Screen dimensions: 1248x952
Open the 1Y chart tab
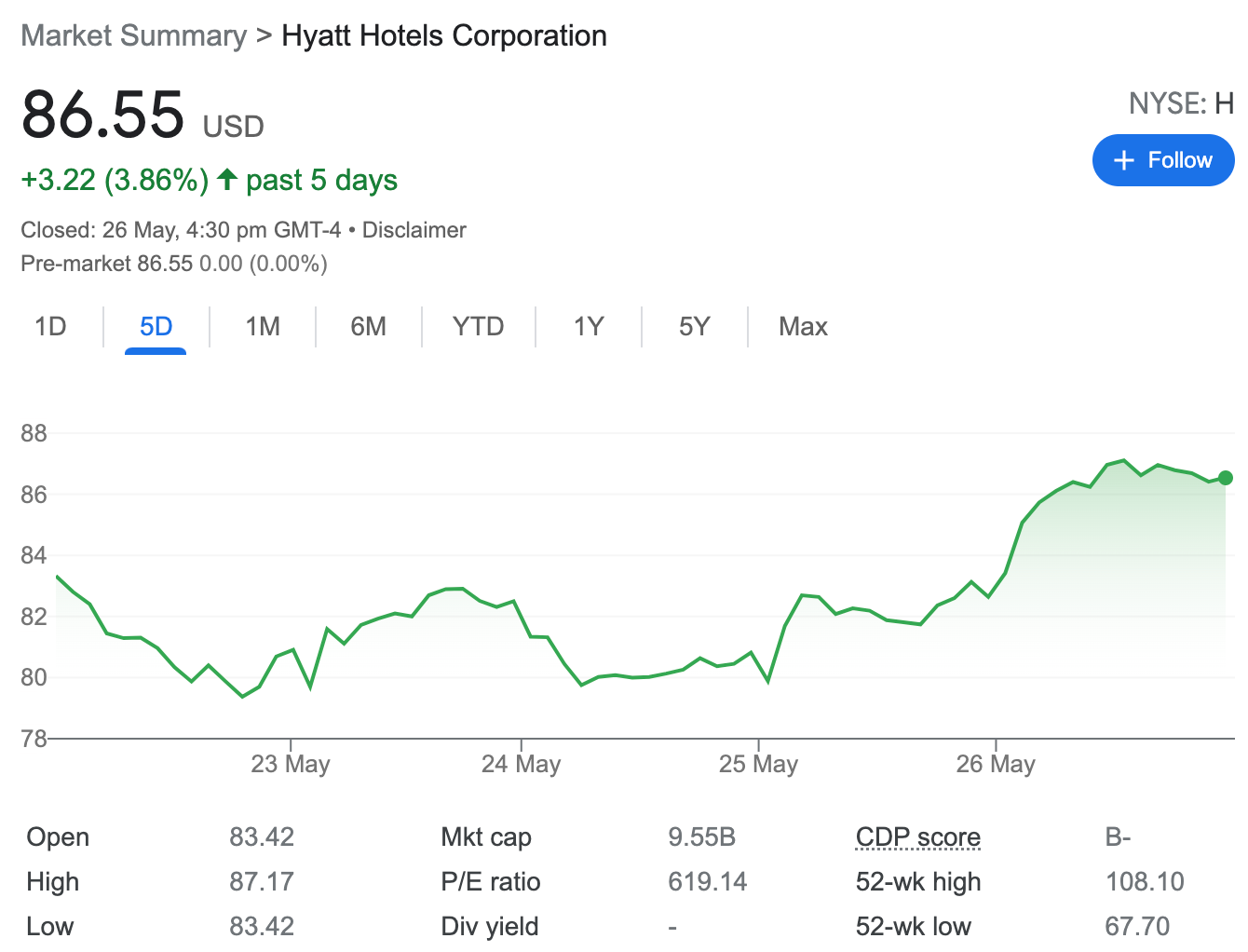(x=589, y=326)
